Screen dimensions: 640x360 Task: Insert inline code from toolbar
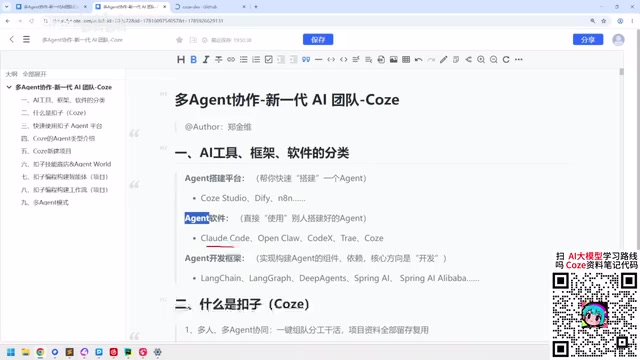pos(344,60)
